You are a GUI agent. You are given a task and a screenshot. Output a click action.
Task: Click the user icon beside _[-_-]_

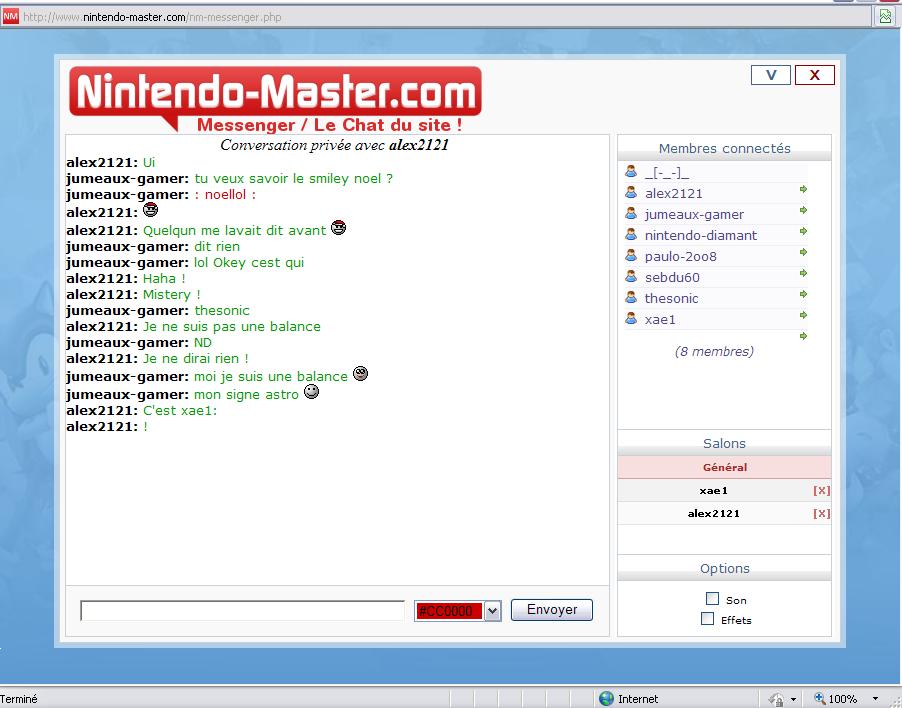(x=631, y=171)
